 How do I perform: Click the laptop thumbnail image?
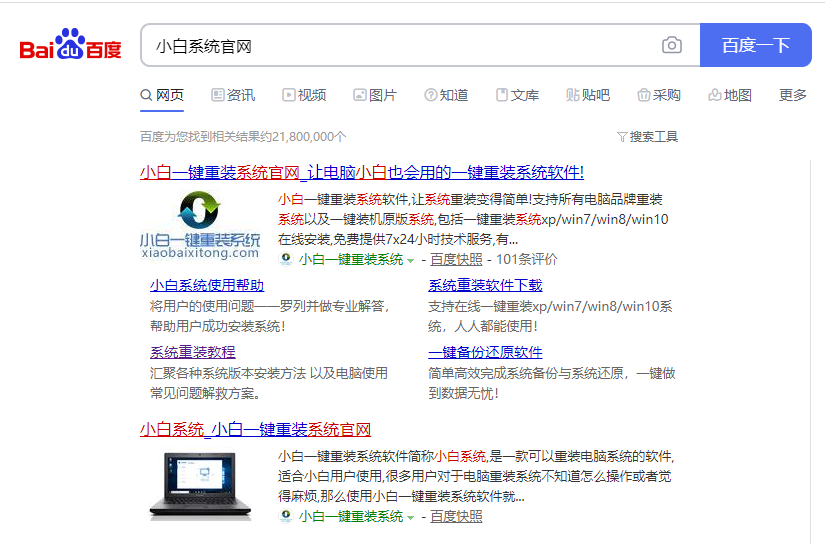(200, 485)
